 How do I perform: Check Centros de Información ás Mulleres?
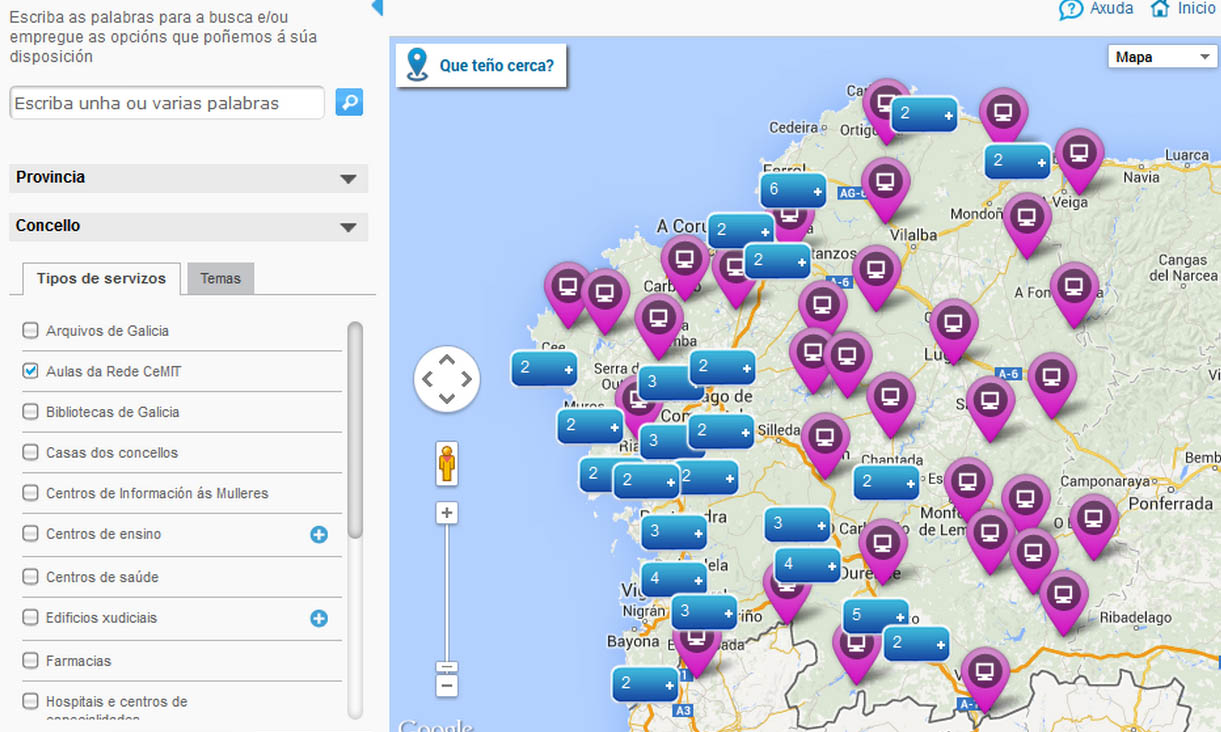point(30,493)
